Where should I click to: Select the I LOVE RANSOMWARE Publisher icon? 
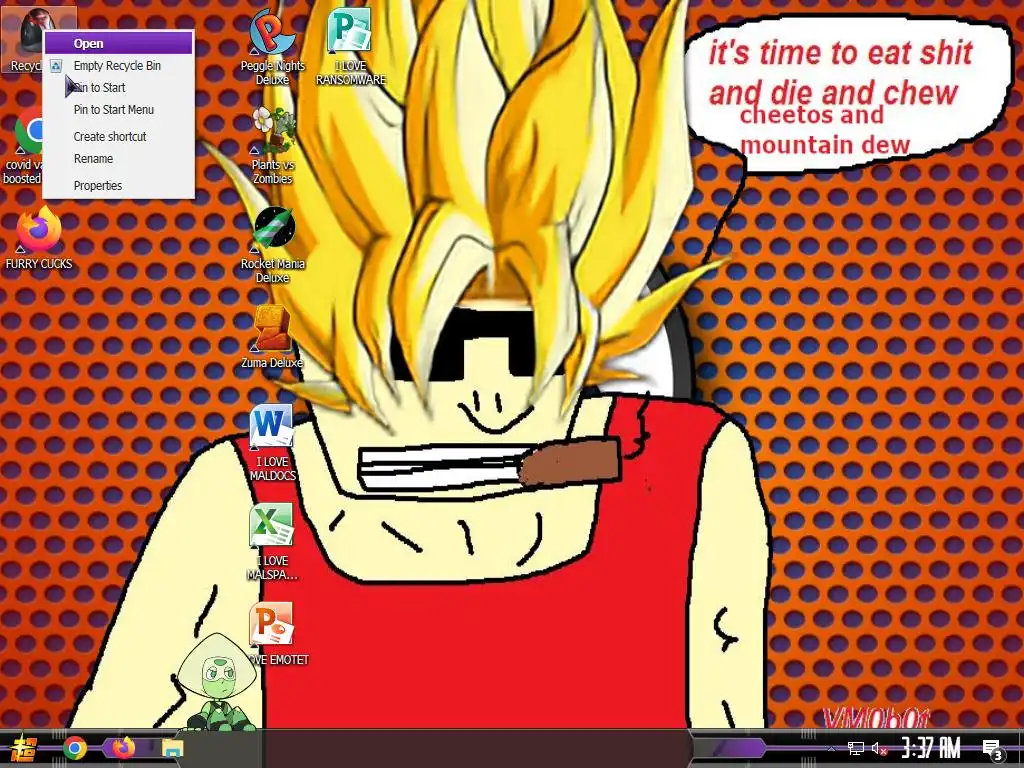pos(351,46)
